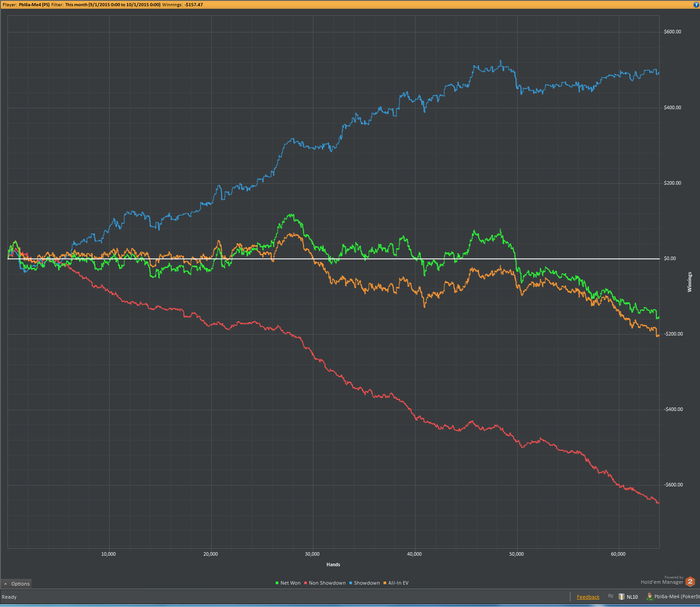Screen dimensions: 700x607
Task: Open the Feedback link
Action: [588, 597]
